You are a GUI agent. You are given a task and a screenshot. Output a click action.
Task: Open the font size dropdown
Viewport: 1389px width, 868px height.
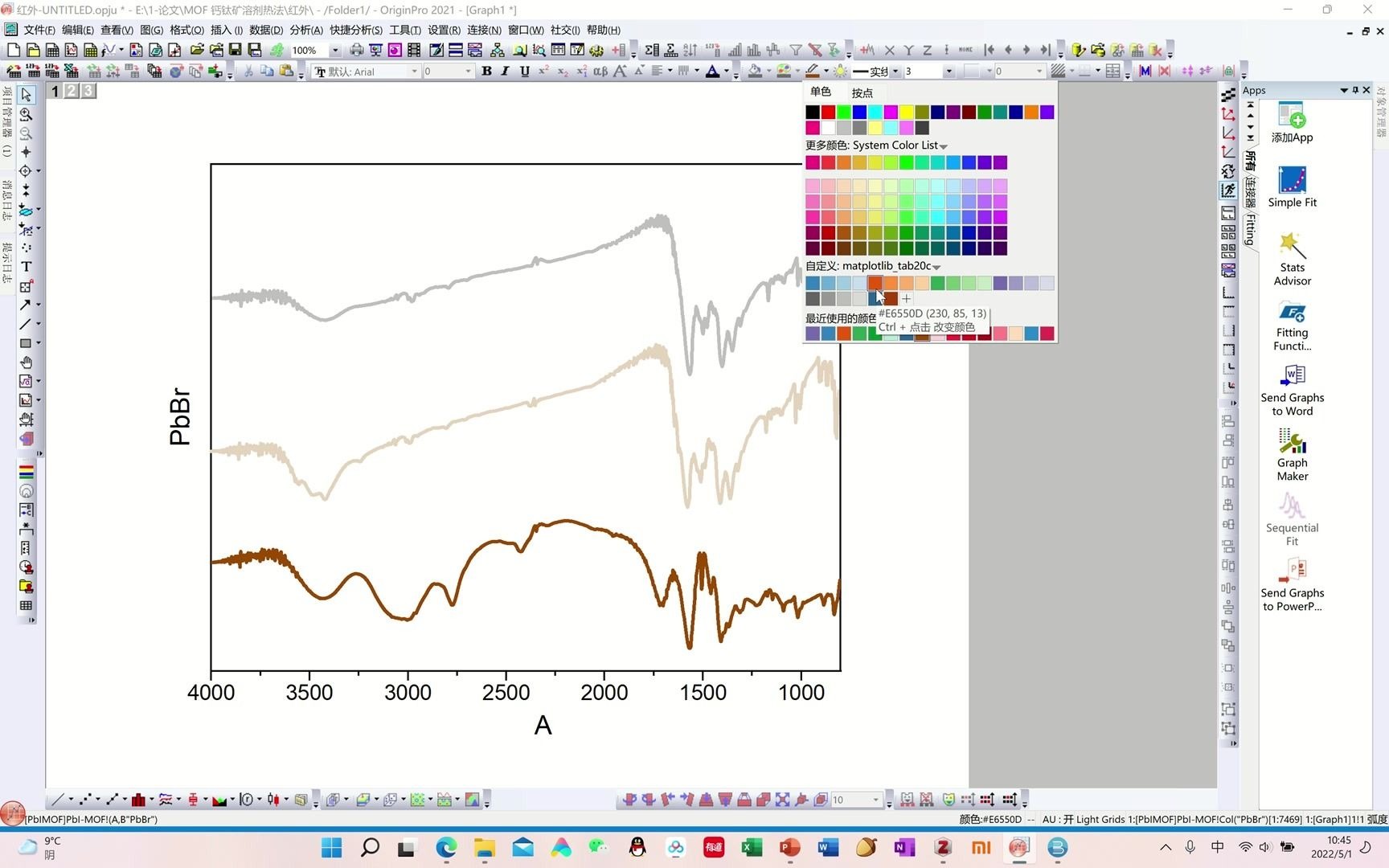click(468, 72)
